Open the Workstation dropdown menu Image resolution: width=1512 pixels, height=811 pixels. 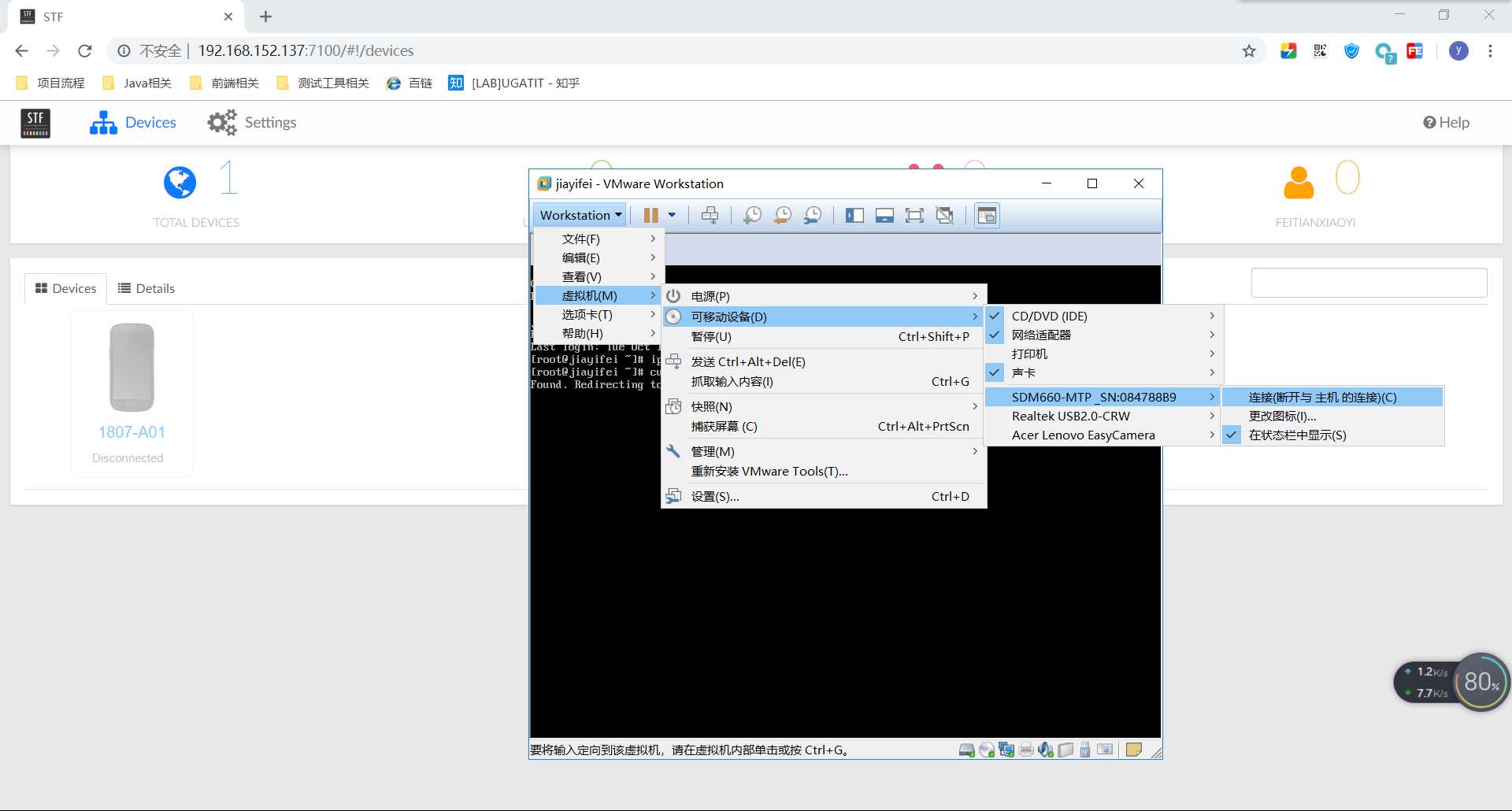tap(580, 215)
